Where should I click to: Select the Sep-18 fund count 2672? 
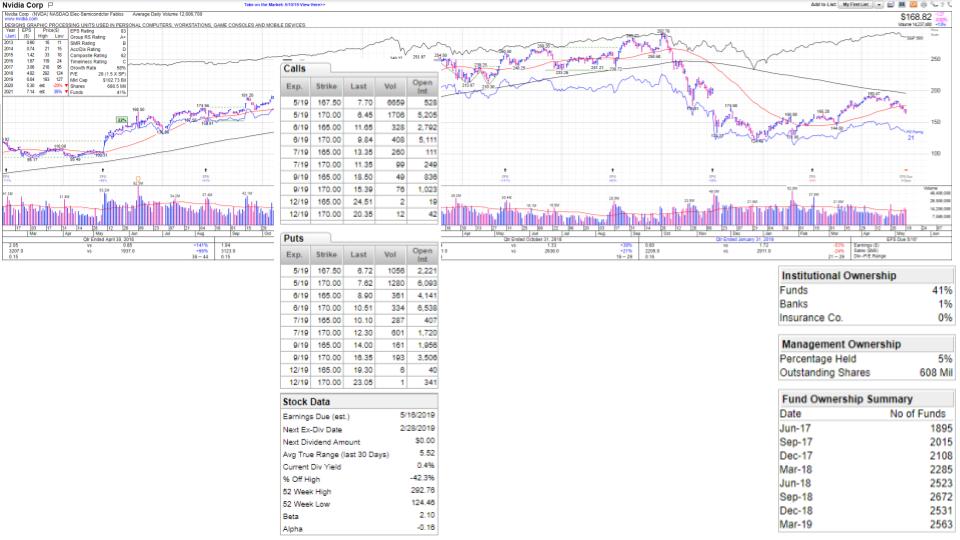pyautogui.click(x=942, y=497)
